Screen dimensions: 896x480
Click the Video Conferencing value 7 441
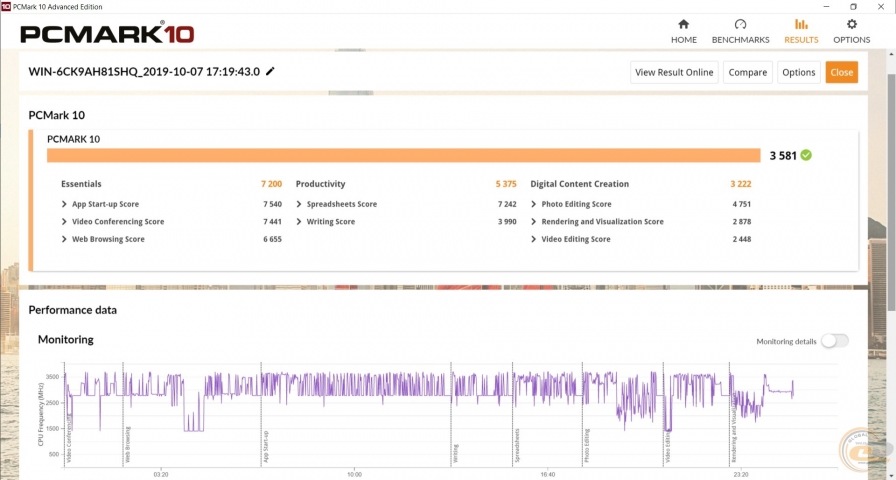coord(273,222)
